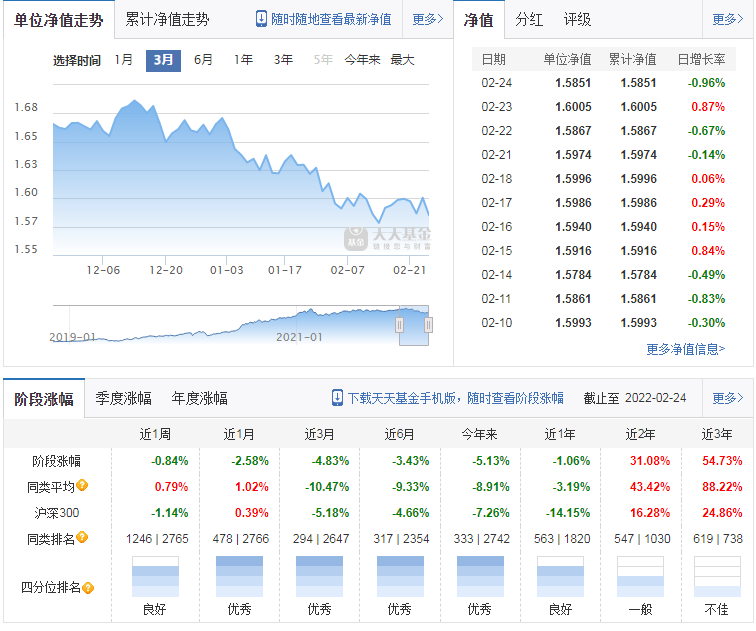
Task: Click the mobile phone icon beside 随时随地查看最新净值
Action: 261,19
